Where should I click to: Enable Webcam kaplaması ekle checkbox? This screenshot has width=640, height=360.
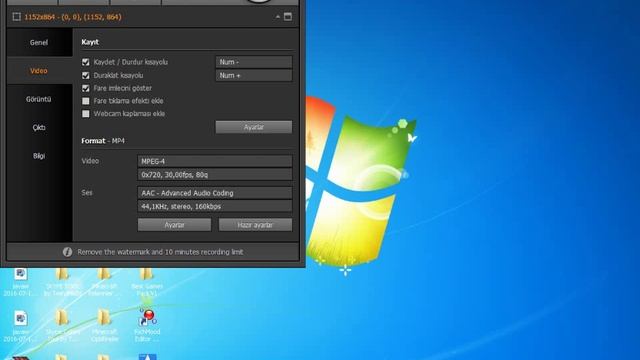point(86,114)
